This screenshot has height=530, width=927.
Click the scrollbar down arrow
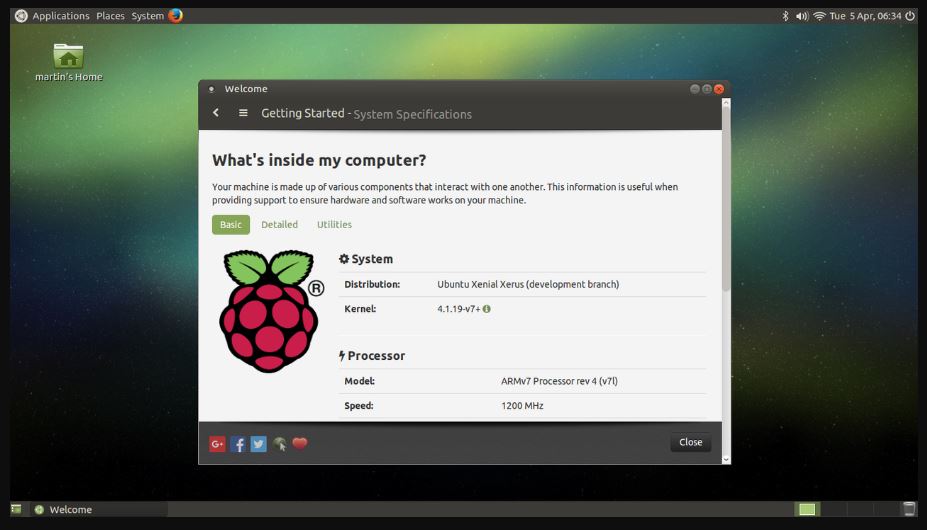[x=726, y=459]
